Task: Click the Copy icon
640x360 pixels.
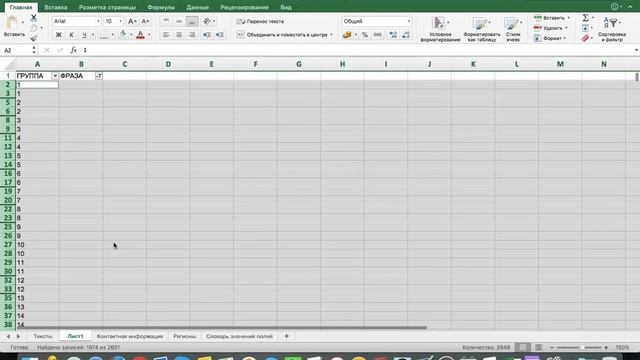Action: pos(33,28)
